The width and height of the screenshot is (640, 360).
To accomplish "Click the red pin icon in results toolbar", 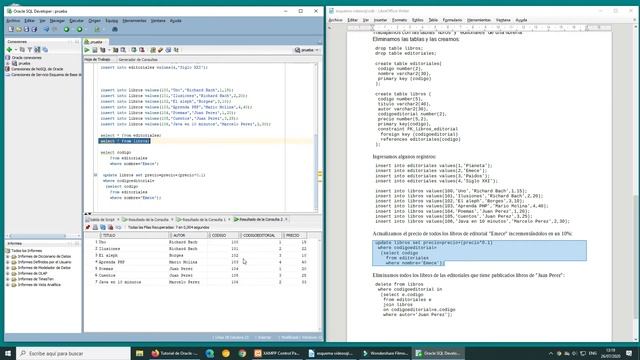I will (88, 227).
